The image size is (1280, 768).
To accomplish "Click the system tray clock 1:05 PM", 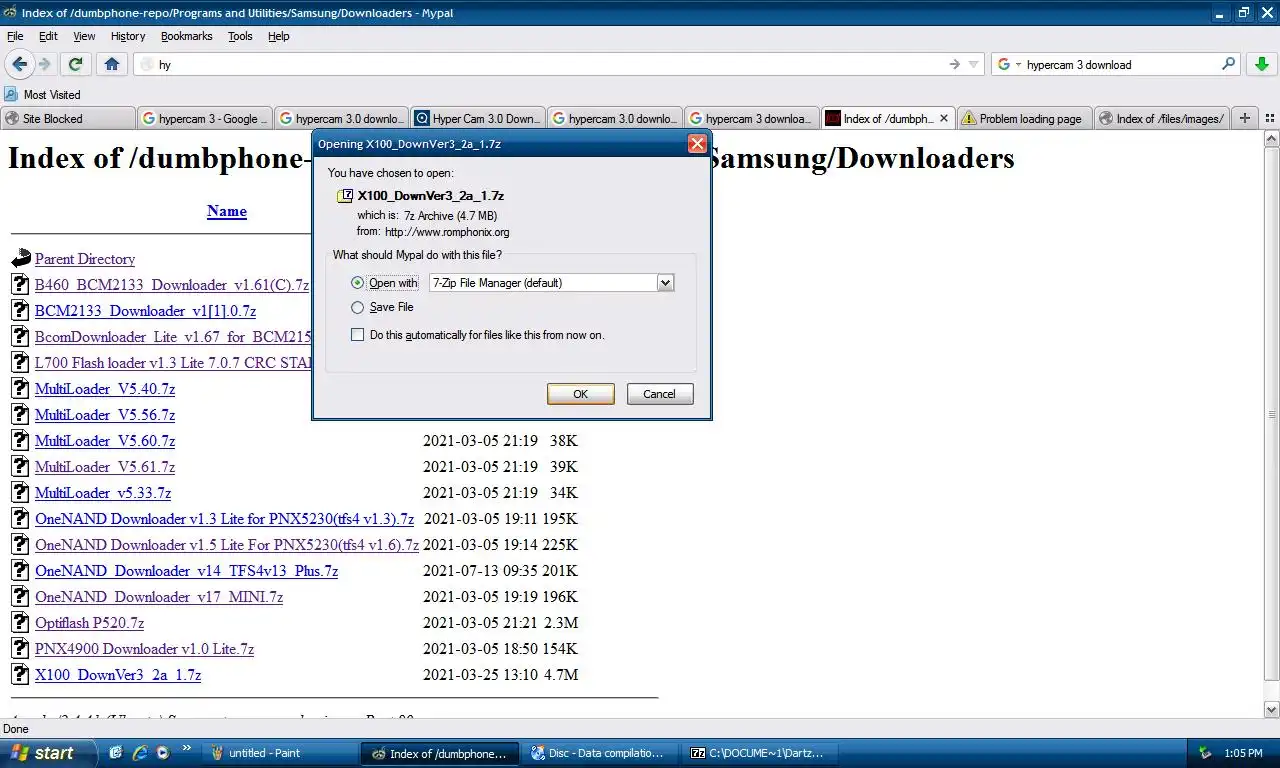I will coord(1243,753).
